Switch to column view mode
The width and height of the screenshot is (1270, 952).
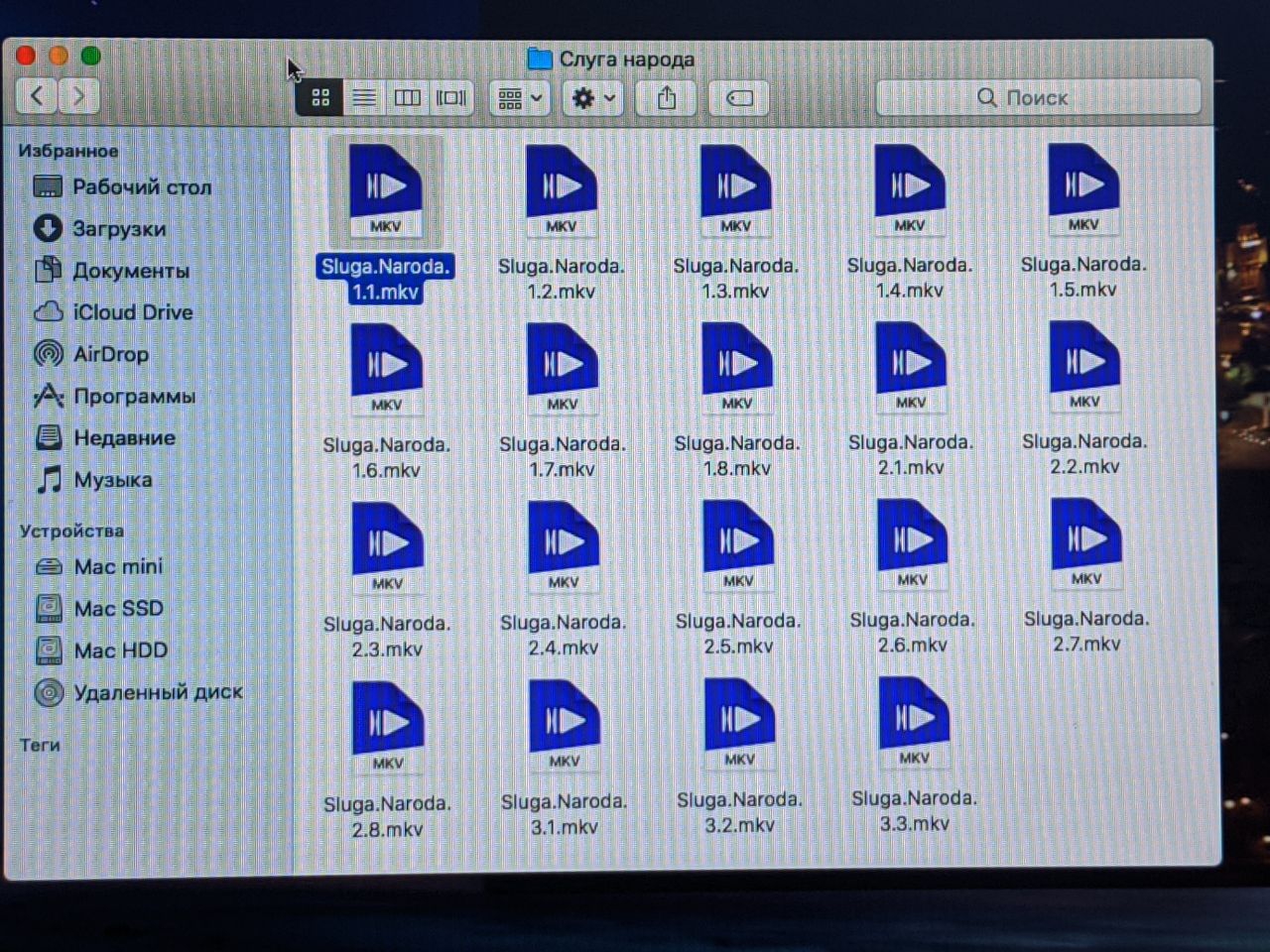point(407,97)
